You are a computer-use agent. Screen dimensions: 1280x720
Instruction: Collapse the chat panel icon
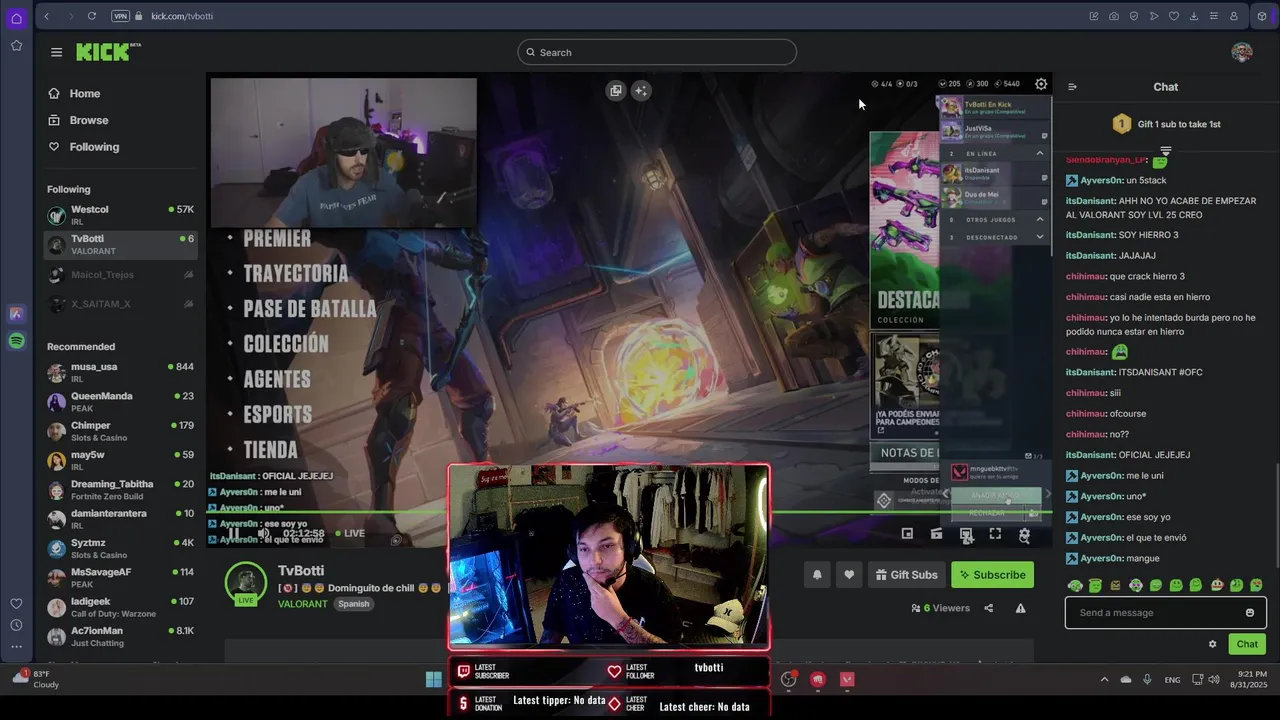click(x=1072, y=87)
